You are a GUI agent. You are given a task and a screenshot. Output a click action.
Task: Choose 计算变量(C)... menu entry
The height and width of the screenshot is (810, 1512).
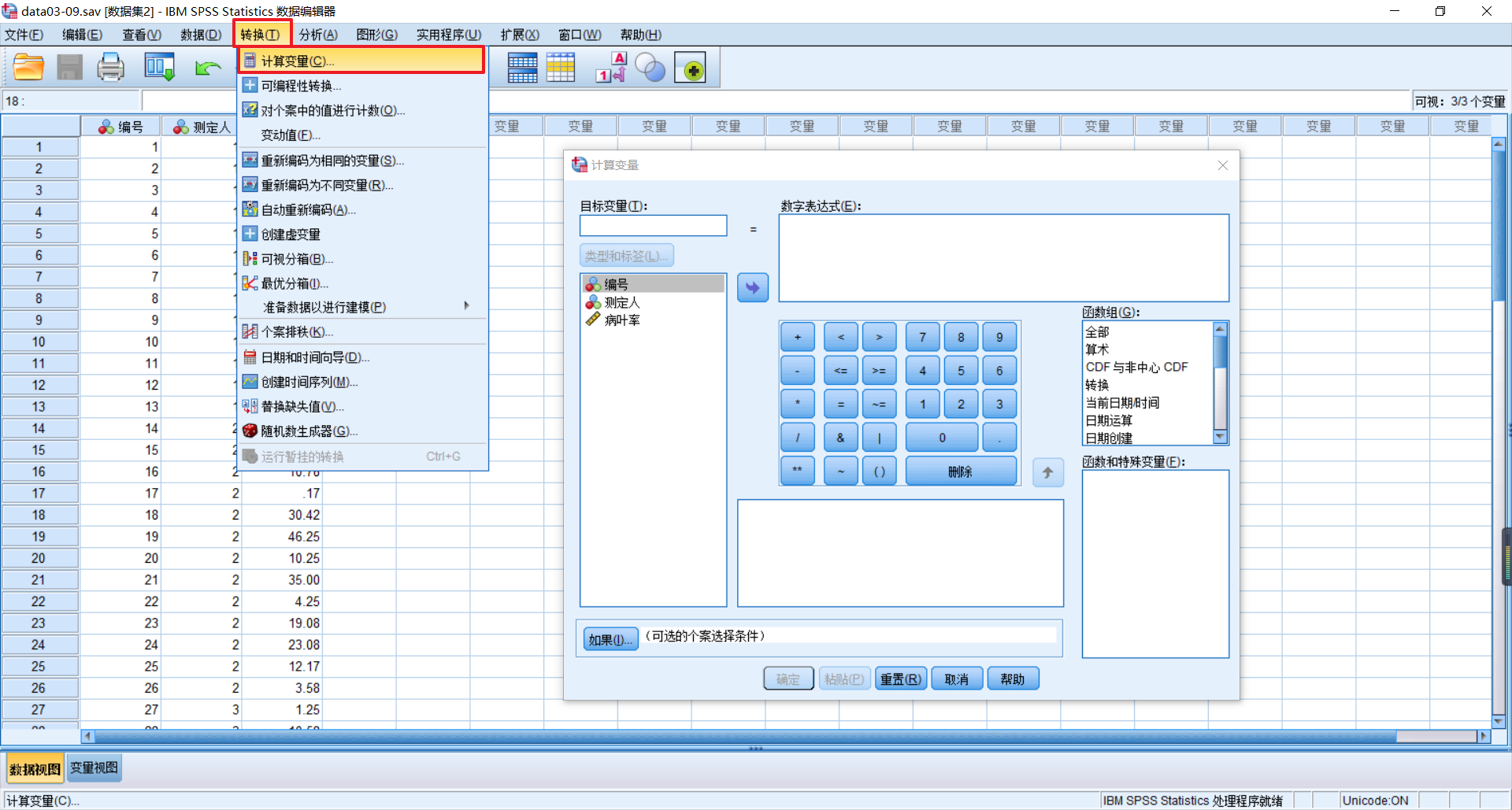[x=361, y=61]
